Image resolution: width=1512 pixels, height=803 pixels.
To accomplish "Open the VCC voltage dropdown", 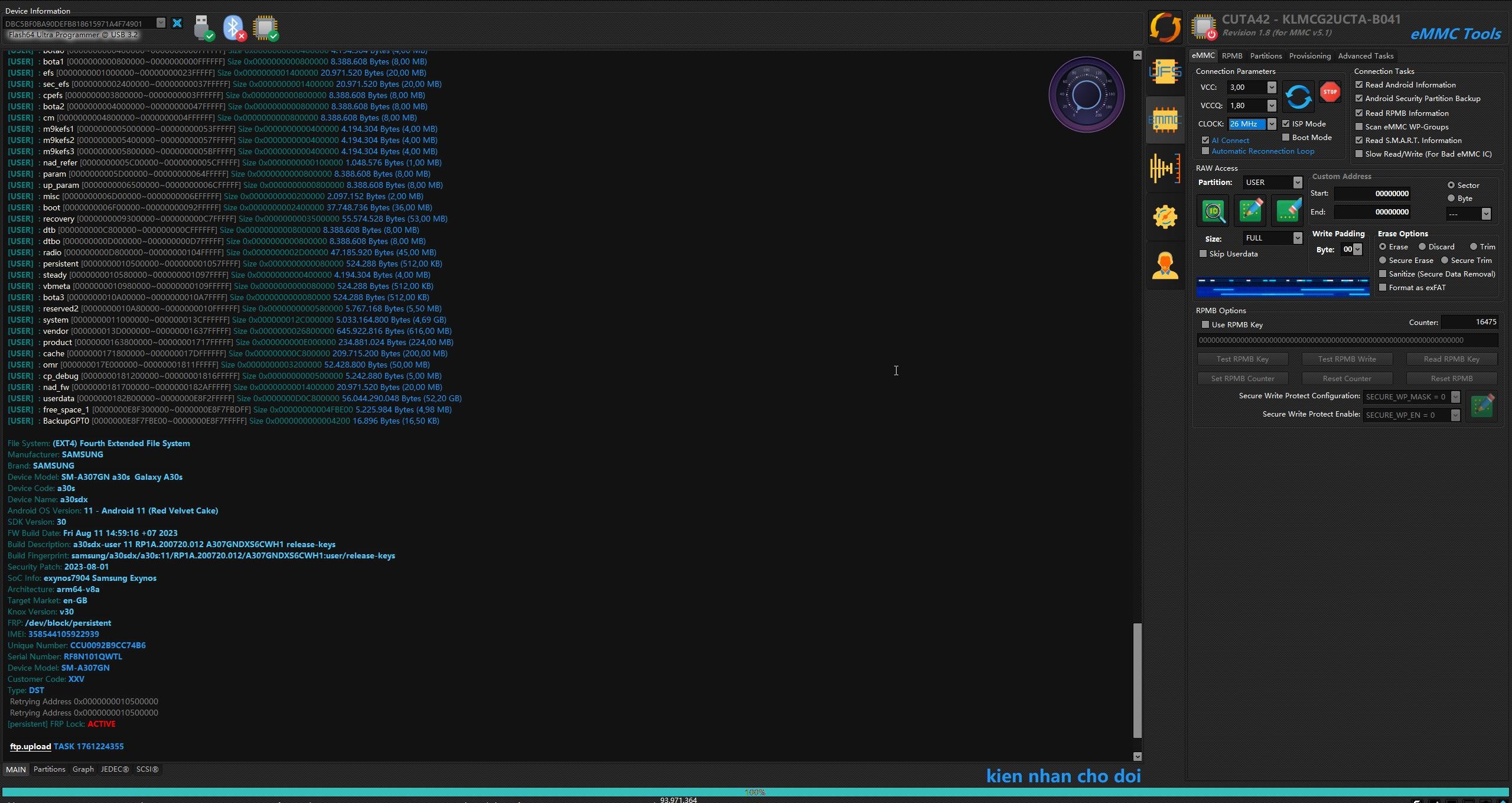I will tap(1272, 87).
